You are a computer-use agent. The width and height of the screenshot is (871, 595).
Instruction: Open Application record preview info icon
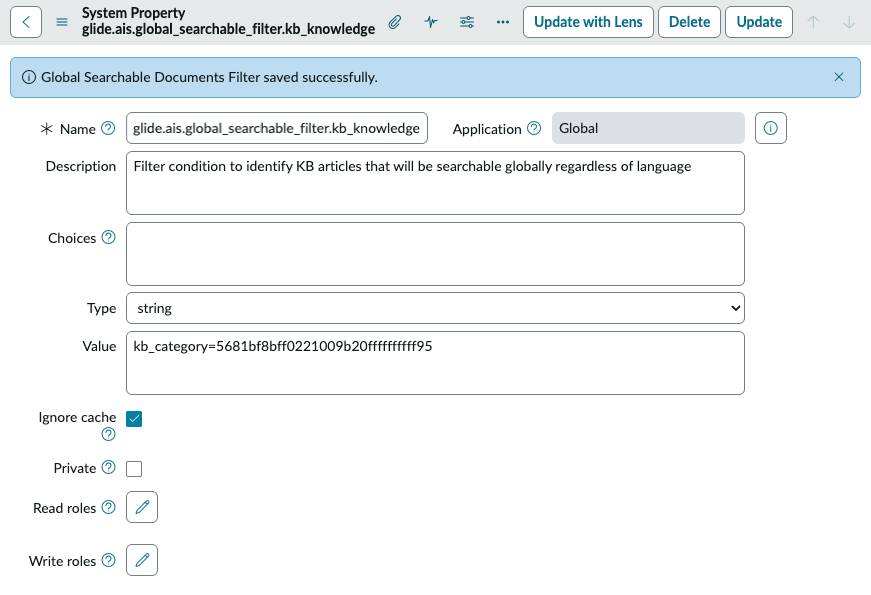click(770, 128)
